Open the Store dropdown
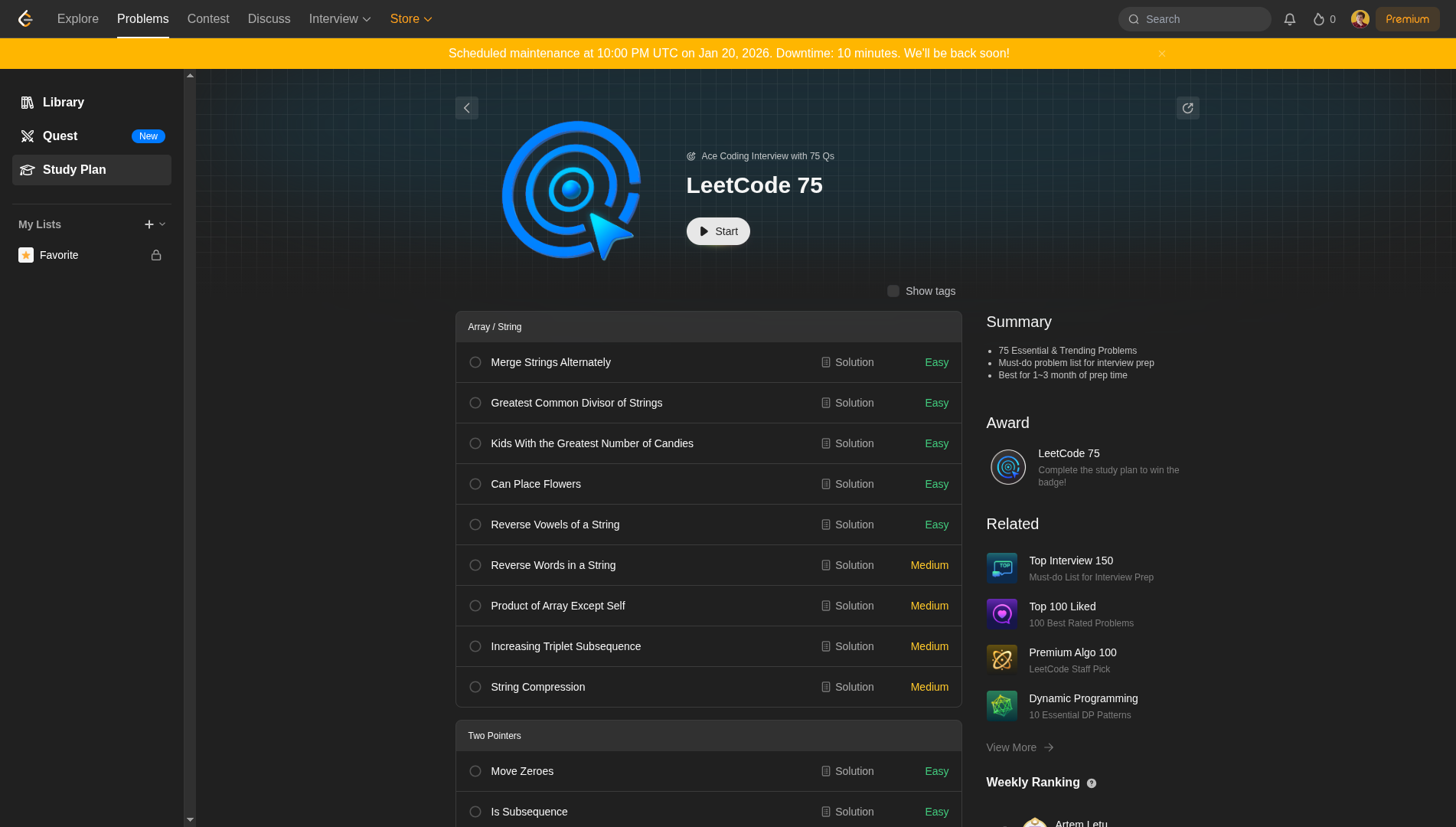This screenshot has width=1456, height=827. (x=411, y=19)
